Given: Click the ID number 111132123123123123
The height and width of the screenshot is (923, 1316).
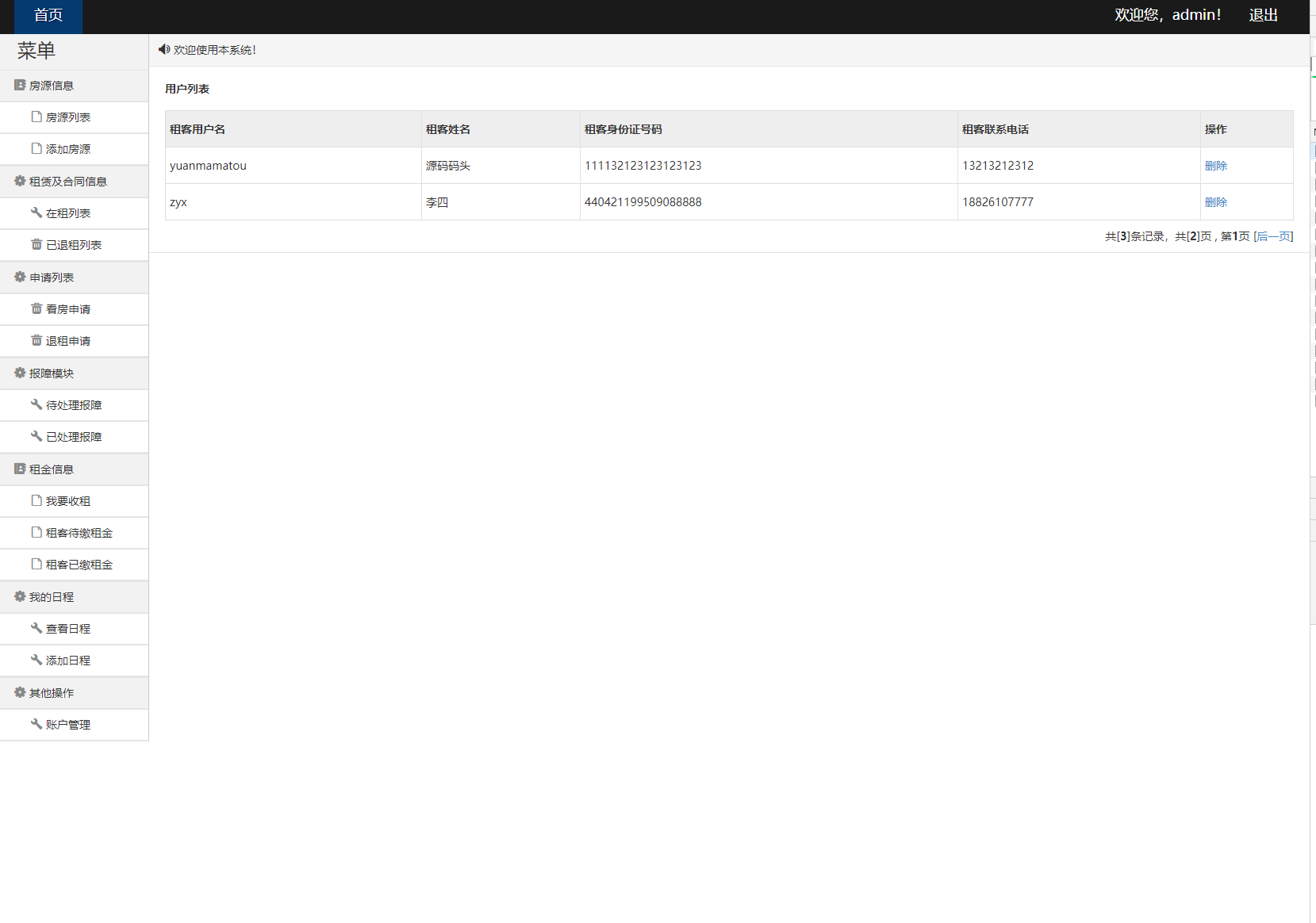Looking at the screenshot, I should (643, 166).
